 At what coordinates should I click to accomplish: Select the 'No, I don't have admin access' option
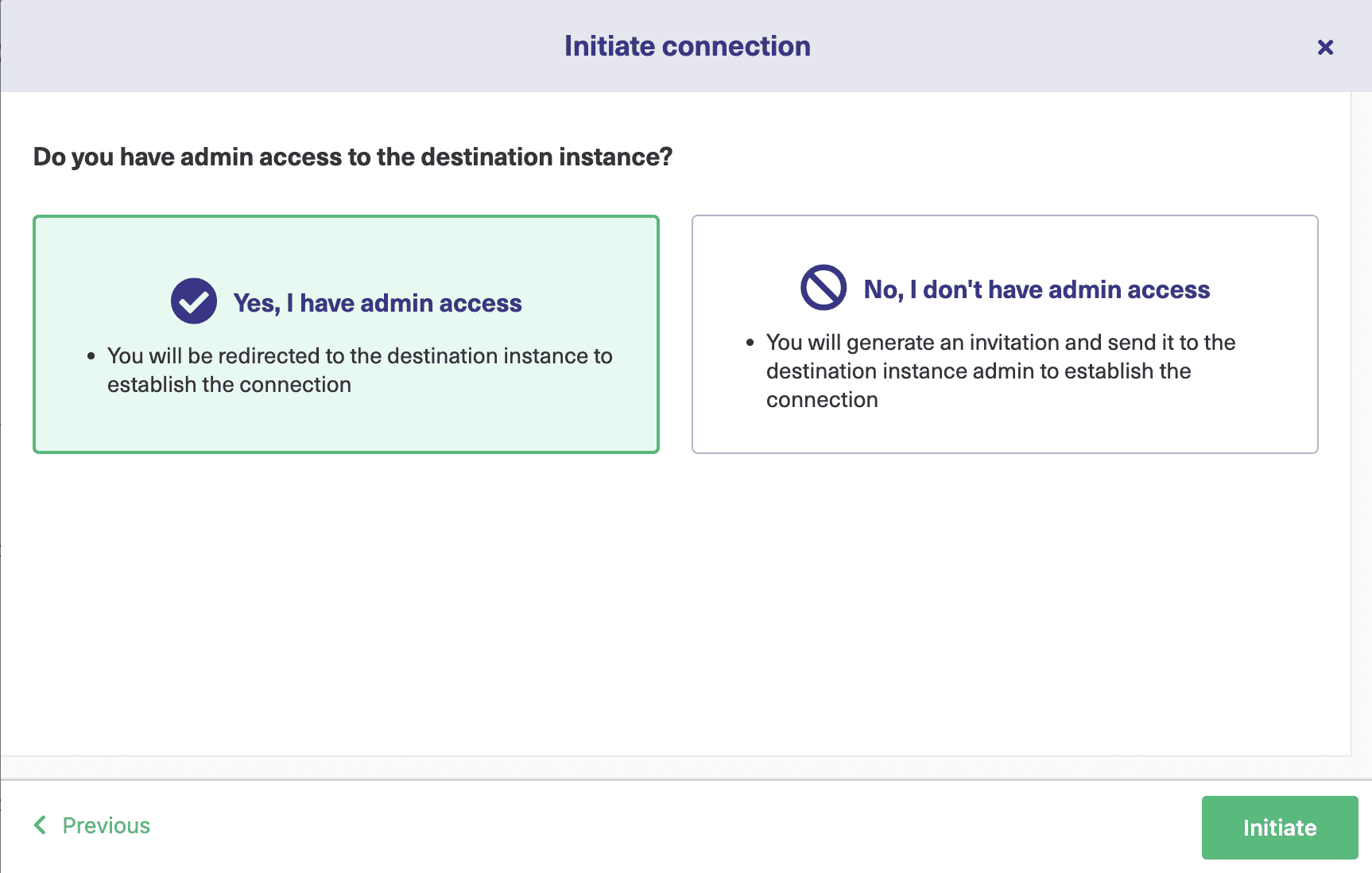1004,334
